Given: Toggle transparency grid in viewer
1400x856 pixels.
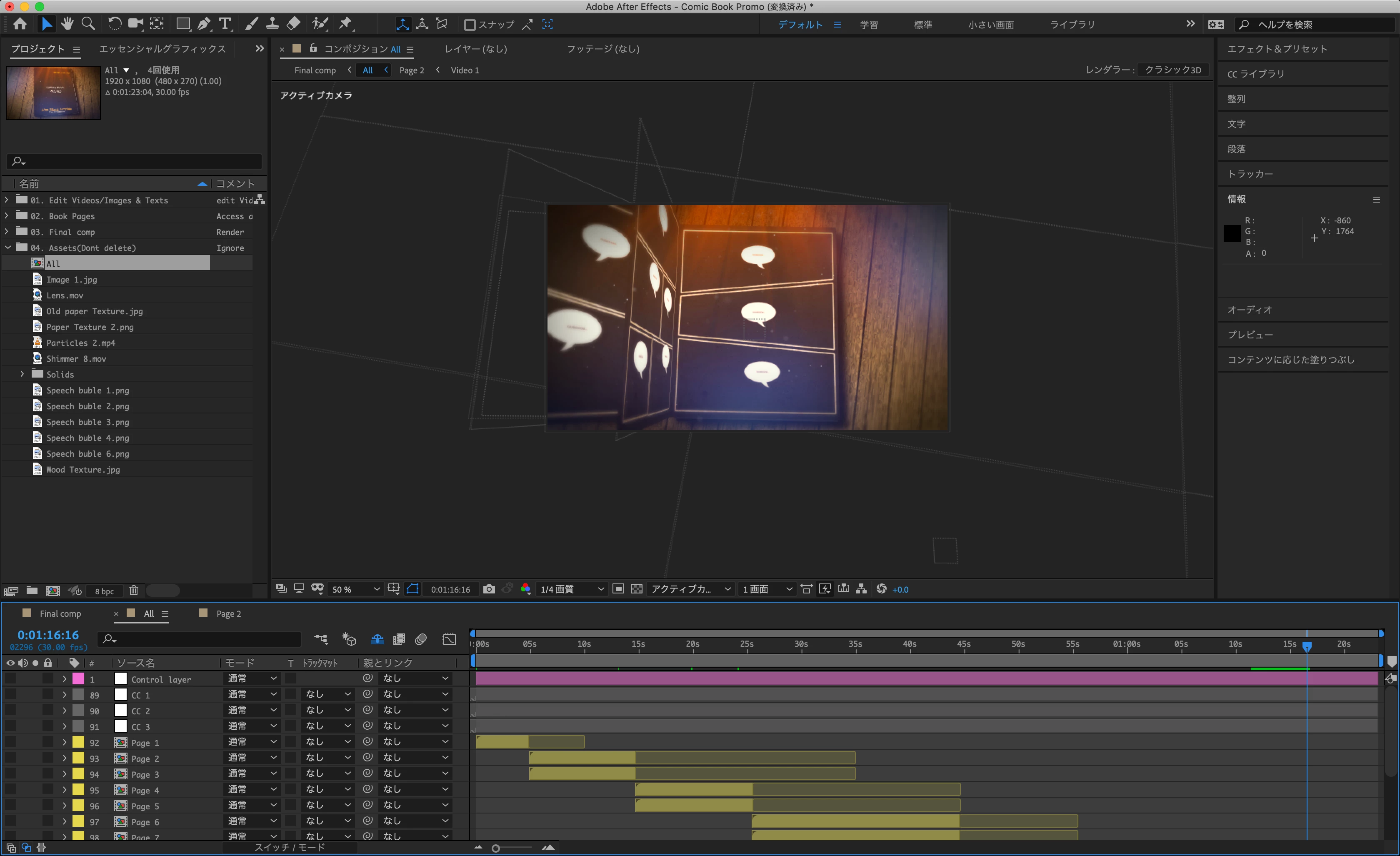Looking at the screenshot, I should (637, 589).
